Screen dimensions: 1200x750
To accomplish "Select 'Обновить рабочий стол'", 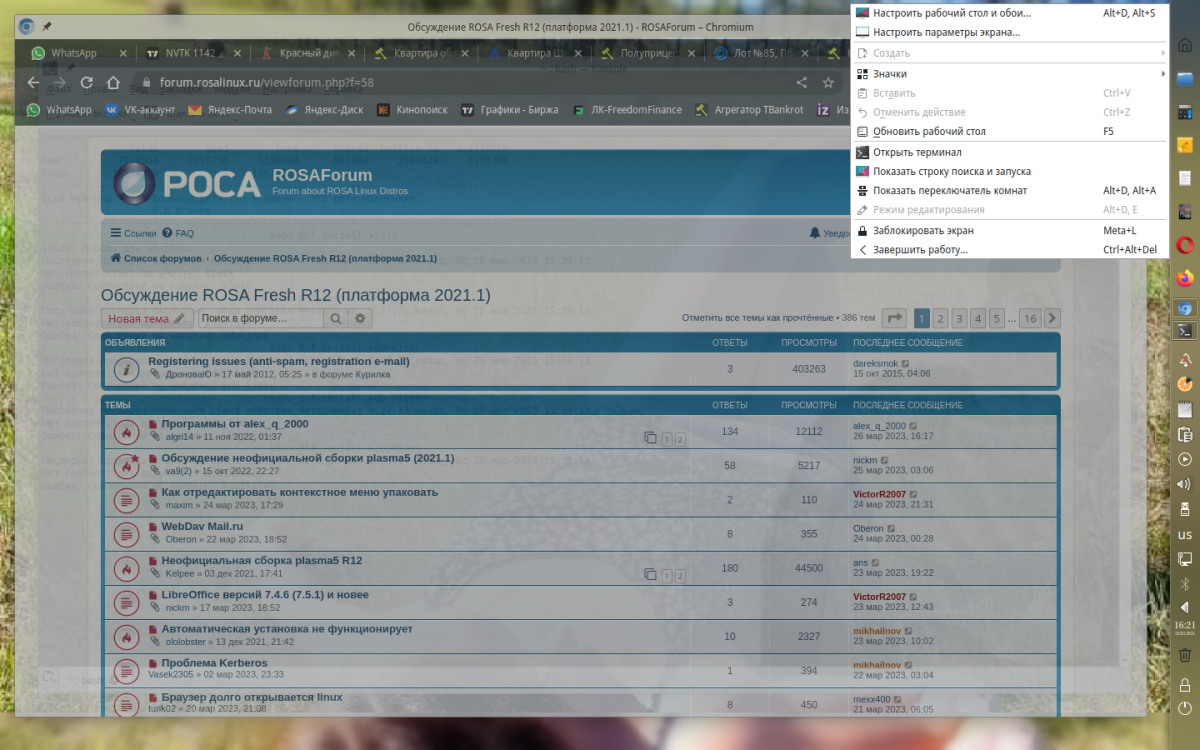I will (x=1008, y=131).
